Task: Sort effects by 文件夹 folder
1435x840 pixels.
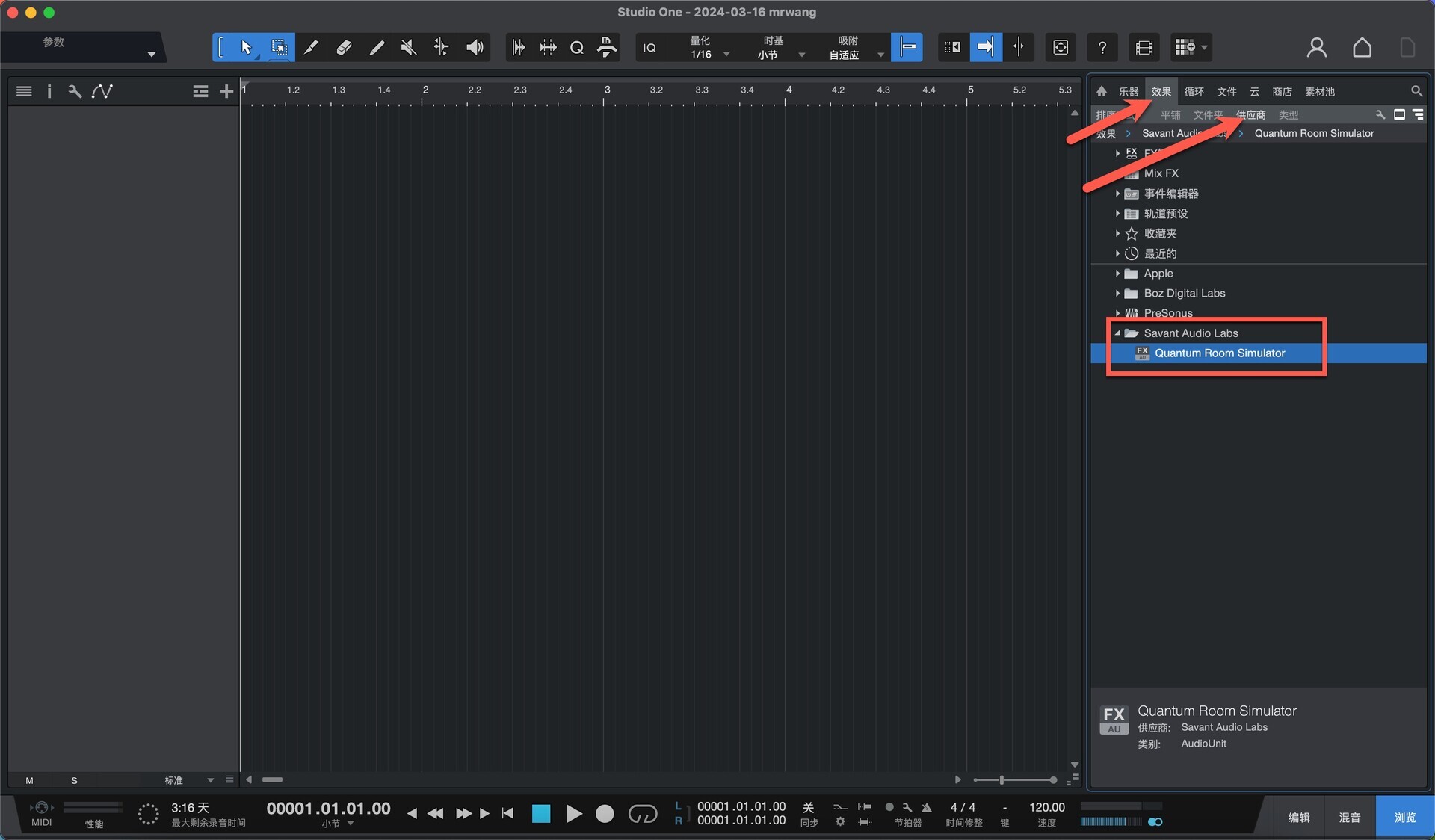Action: [x=1208, y=115]
